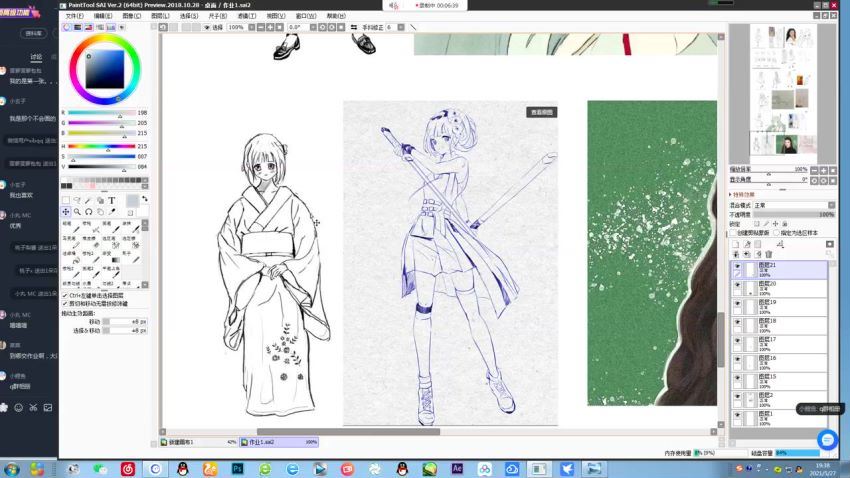Select the Zoom magnifier tool
Viewport: 850px width, 478px height.
78,212
